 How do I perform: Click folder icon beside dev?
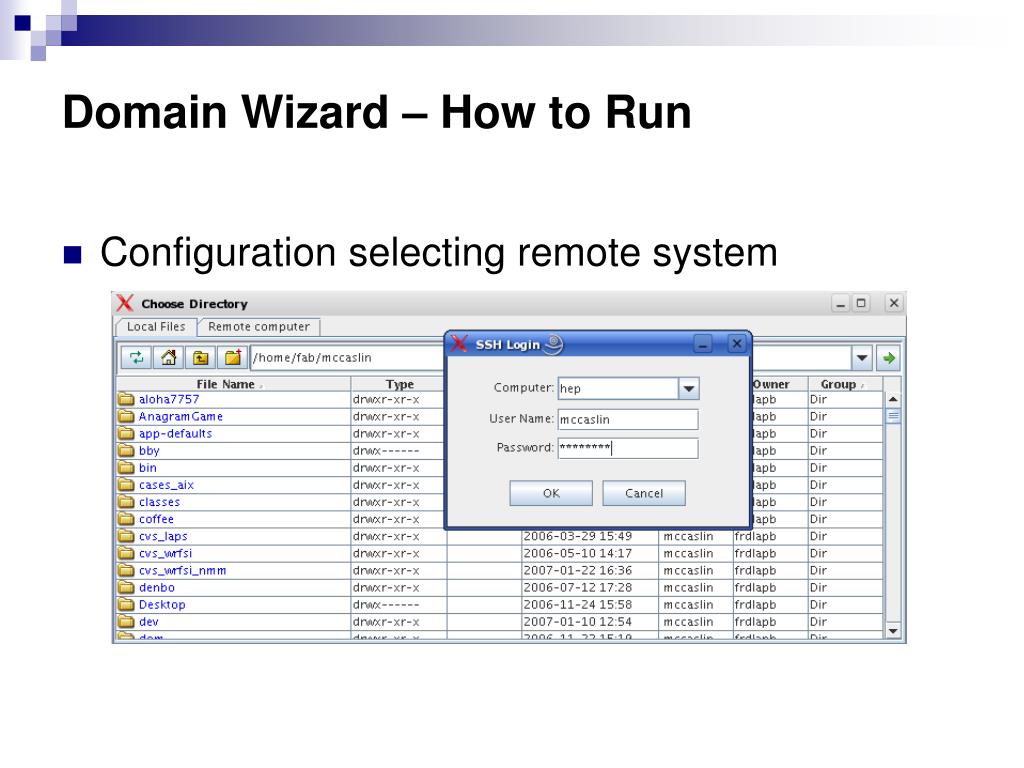click(x=126, y=622)
